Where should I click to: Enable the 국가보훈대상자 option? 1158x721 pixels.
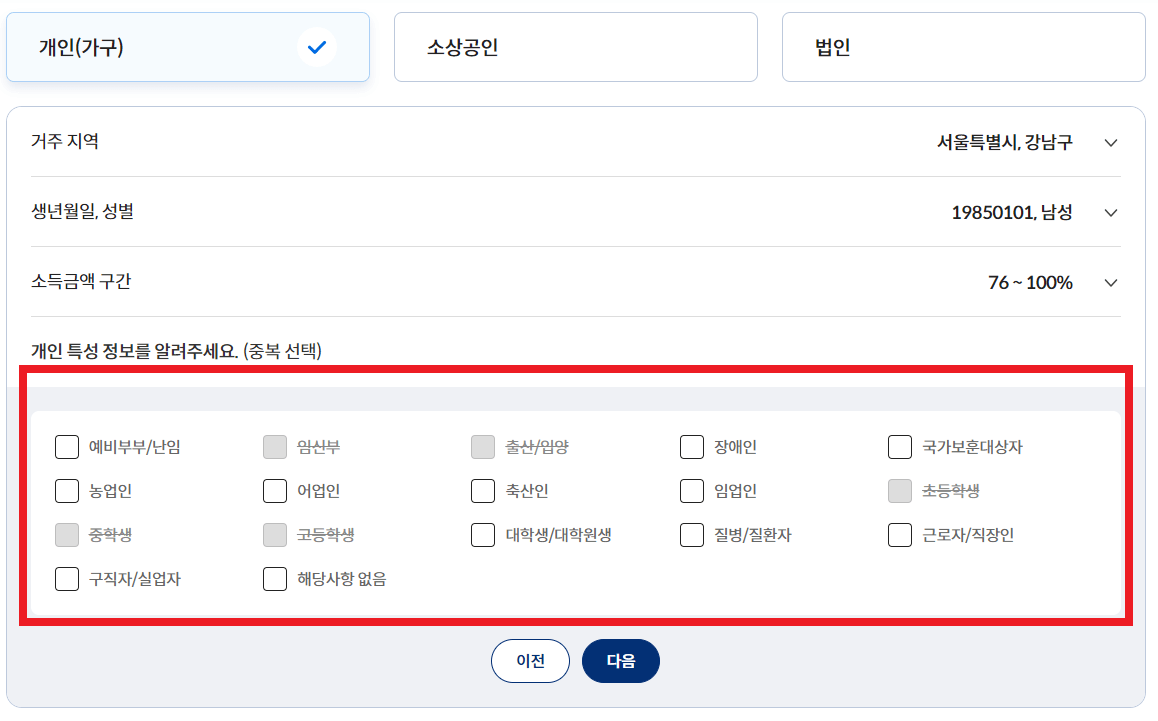[899, 446]
